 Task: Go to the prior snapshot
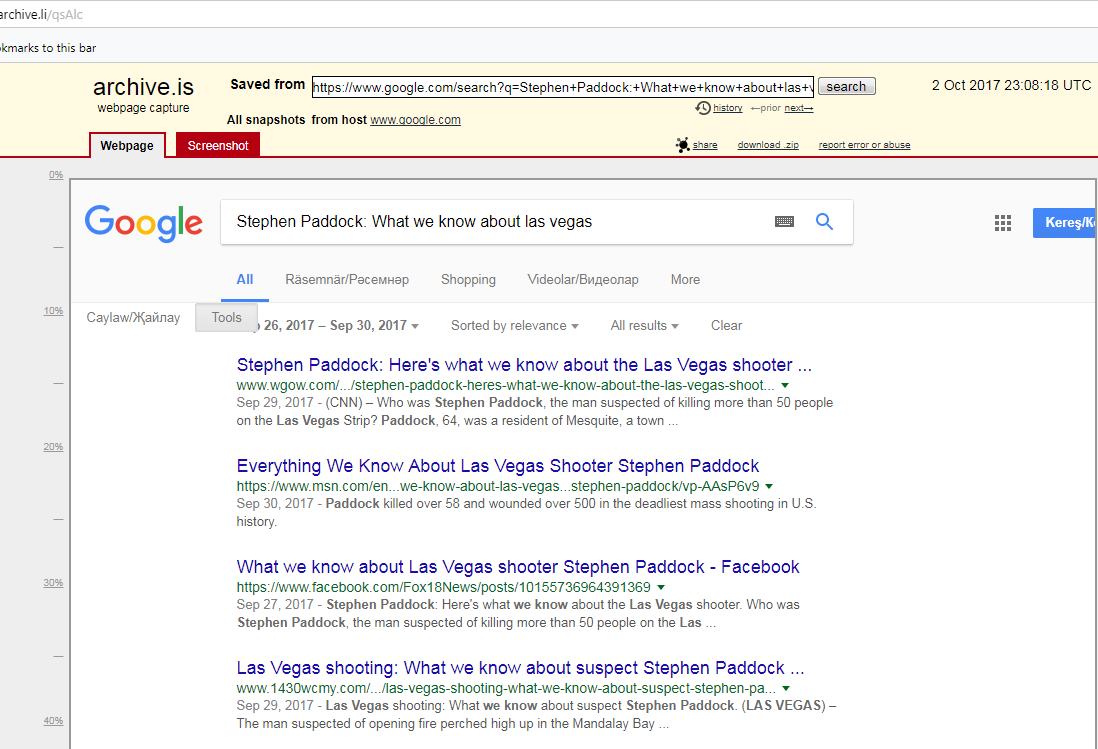pyautogui.click(x=765, y=108)
